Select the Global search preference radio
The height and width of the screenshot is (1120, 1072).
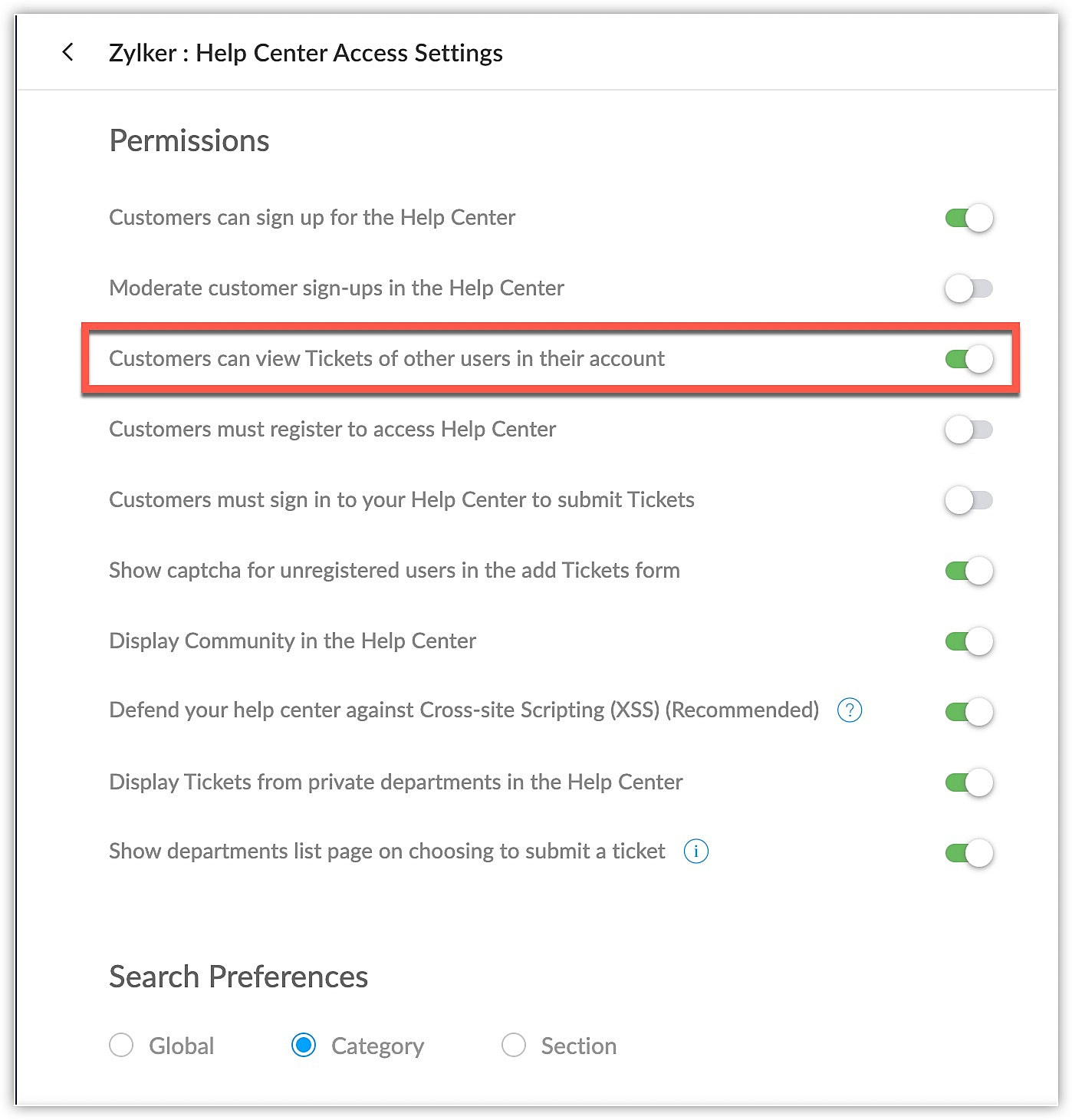121,1045
